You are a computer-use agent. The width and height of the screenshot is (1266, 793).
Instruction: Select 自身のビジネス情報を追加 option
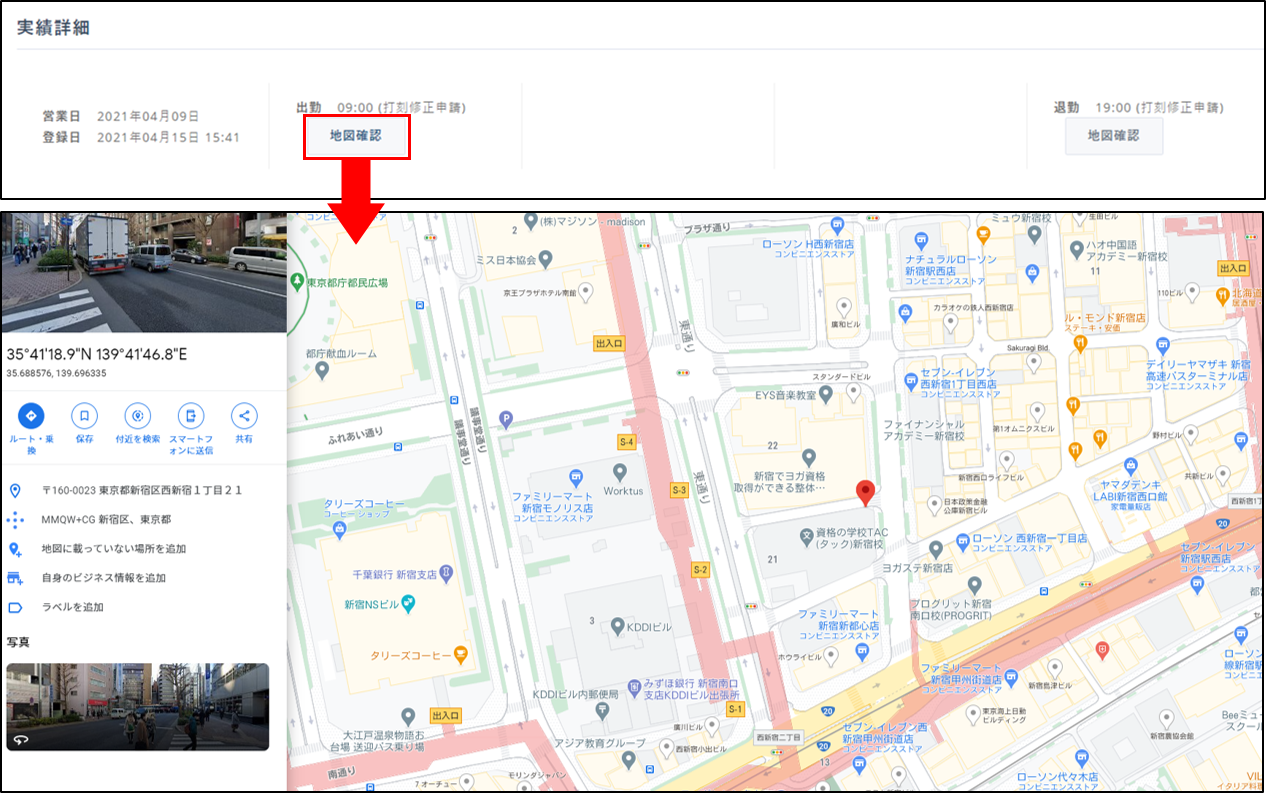[x=103, y=578]
